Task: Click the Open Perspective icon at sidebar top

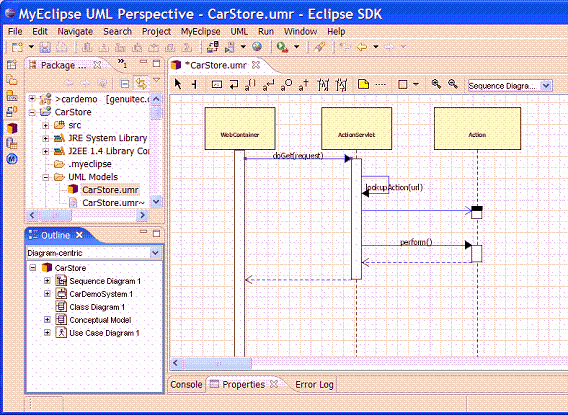Action: [12, 65]
